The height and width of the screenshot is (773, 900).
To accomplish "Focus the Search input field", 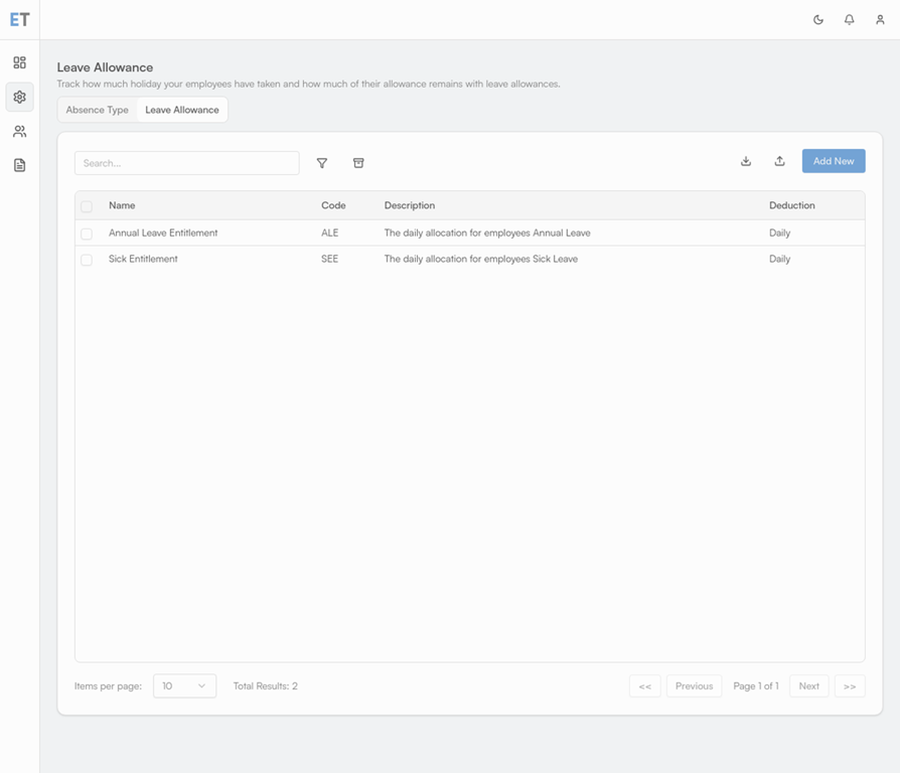I will [187, 163].
